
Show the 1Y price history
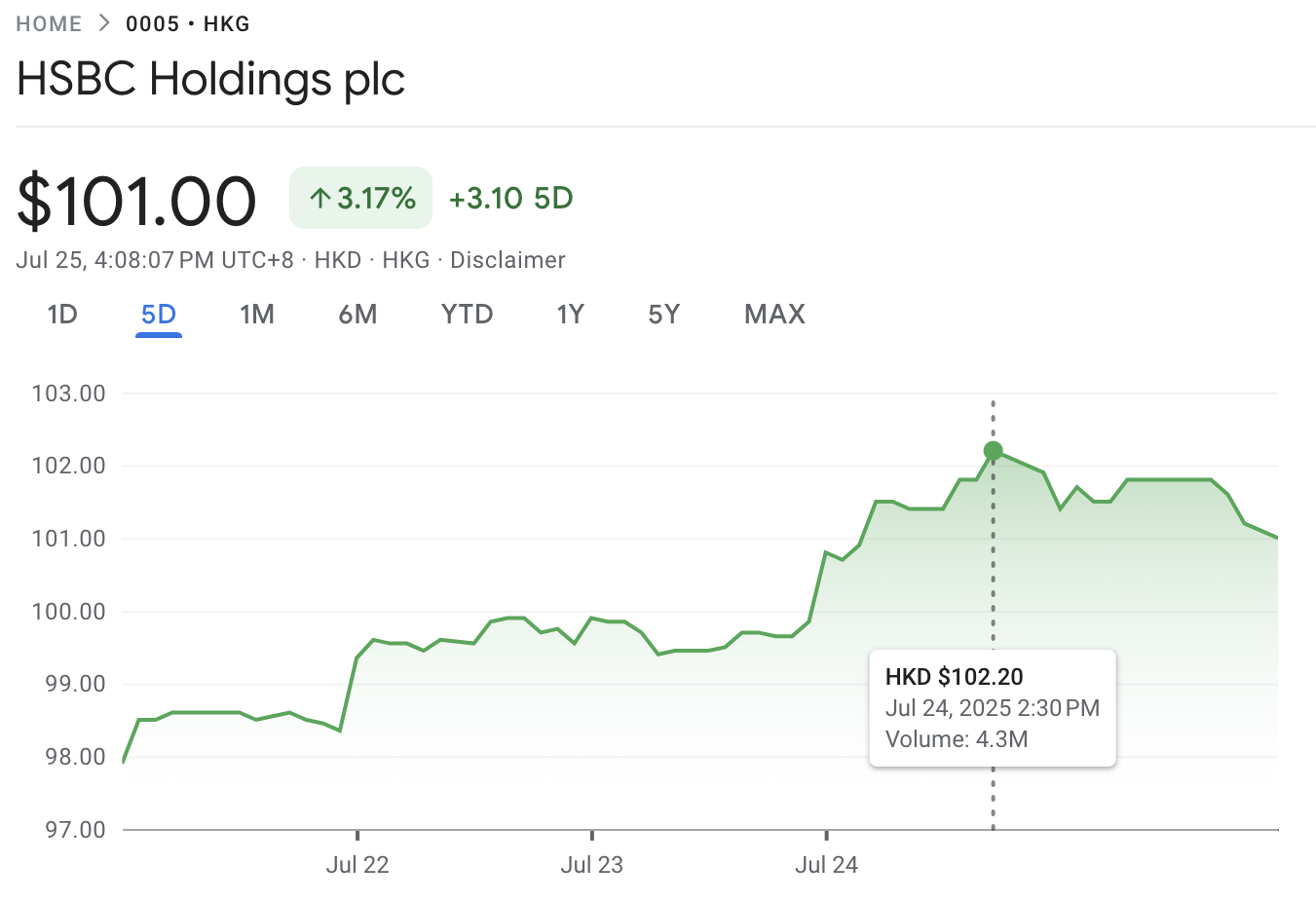click(570, 315)
